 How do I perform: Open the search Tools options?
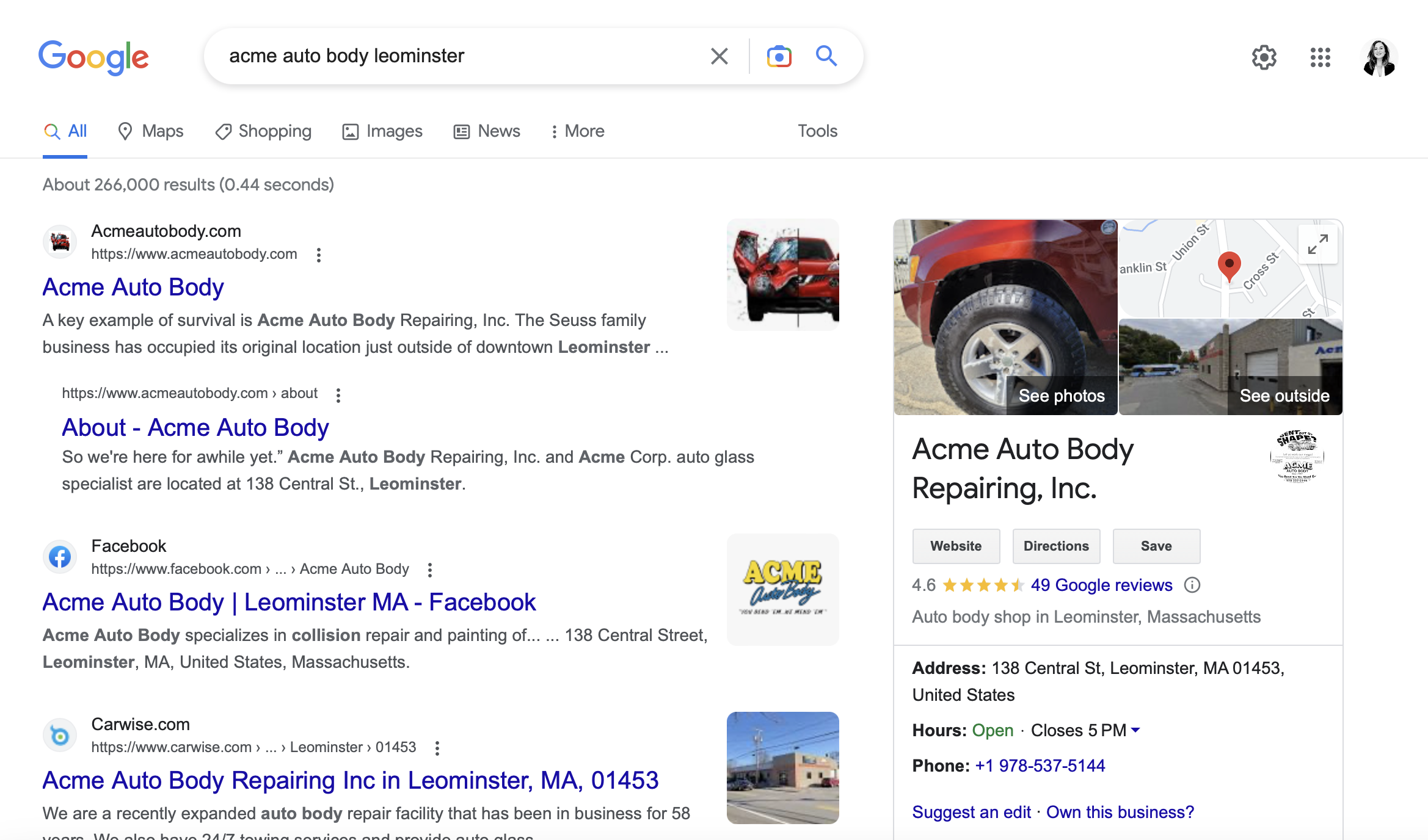(x=817, y=131)
